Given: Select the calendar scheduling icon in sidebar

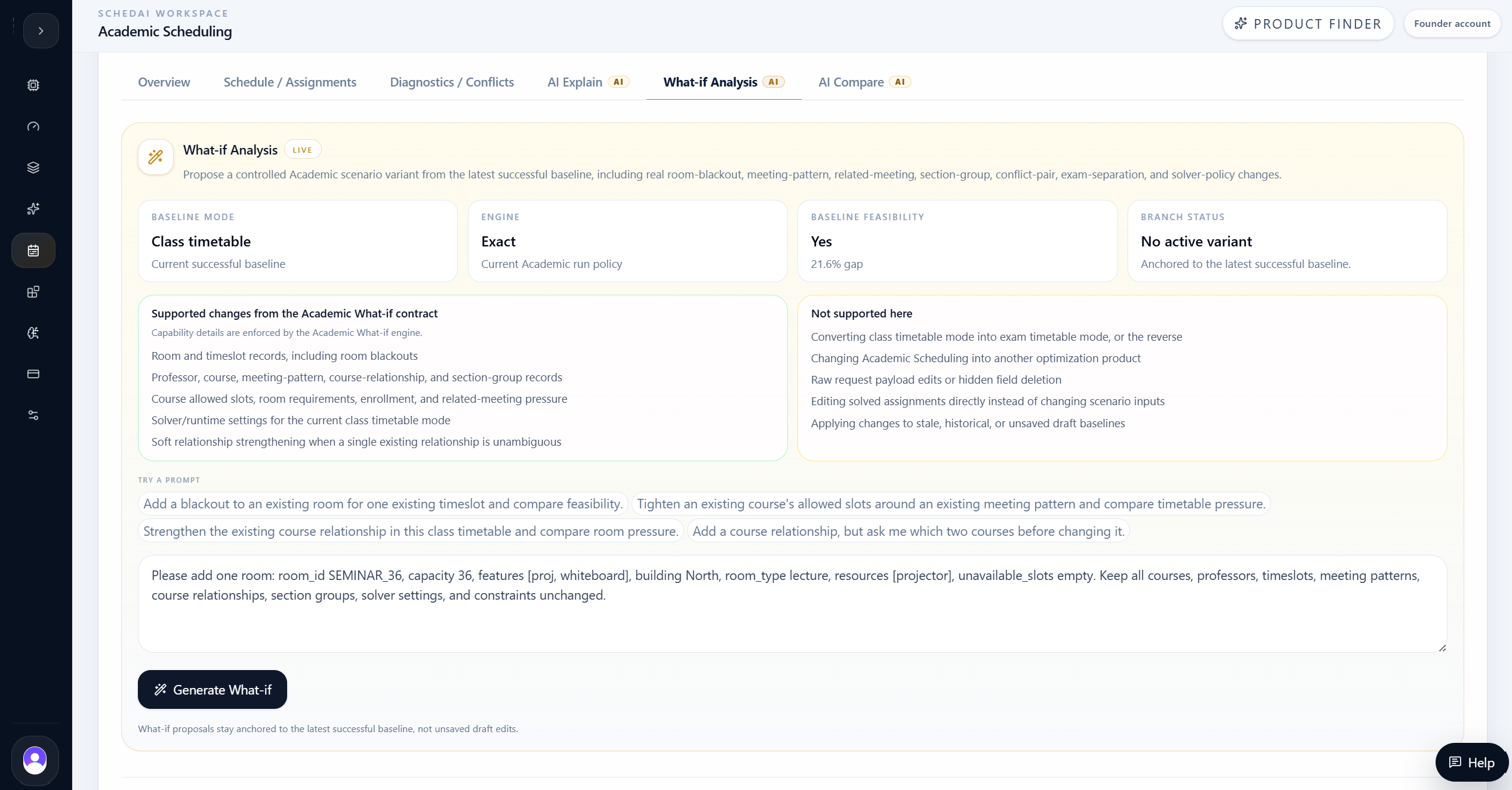Looking at the screenshot, I should tap(33, 251).
